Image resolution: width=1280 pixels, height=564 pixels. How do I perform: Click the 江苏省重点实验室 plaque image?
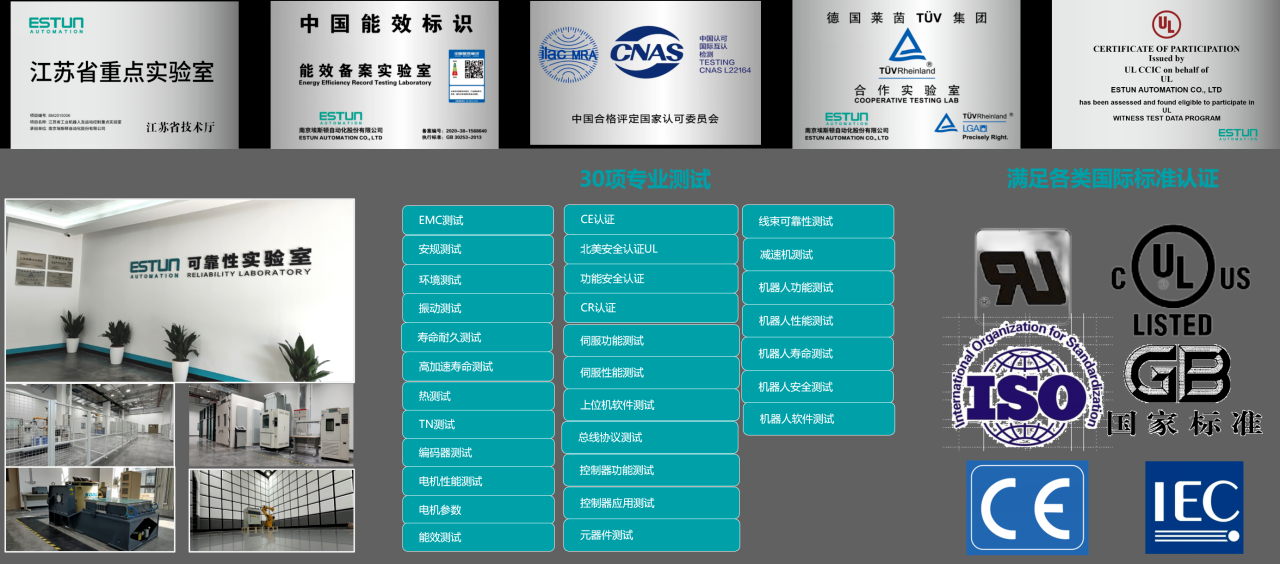point(125,74)
